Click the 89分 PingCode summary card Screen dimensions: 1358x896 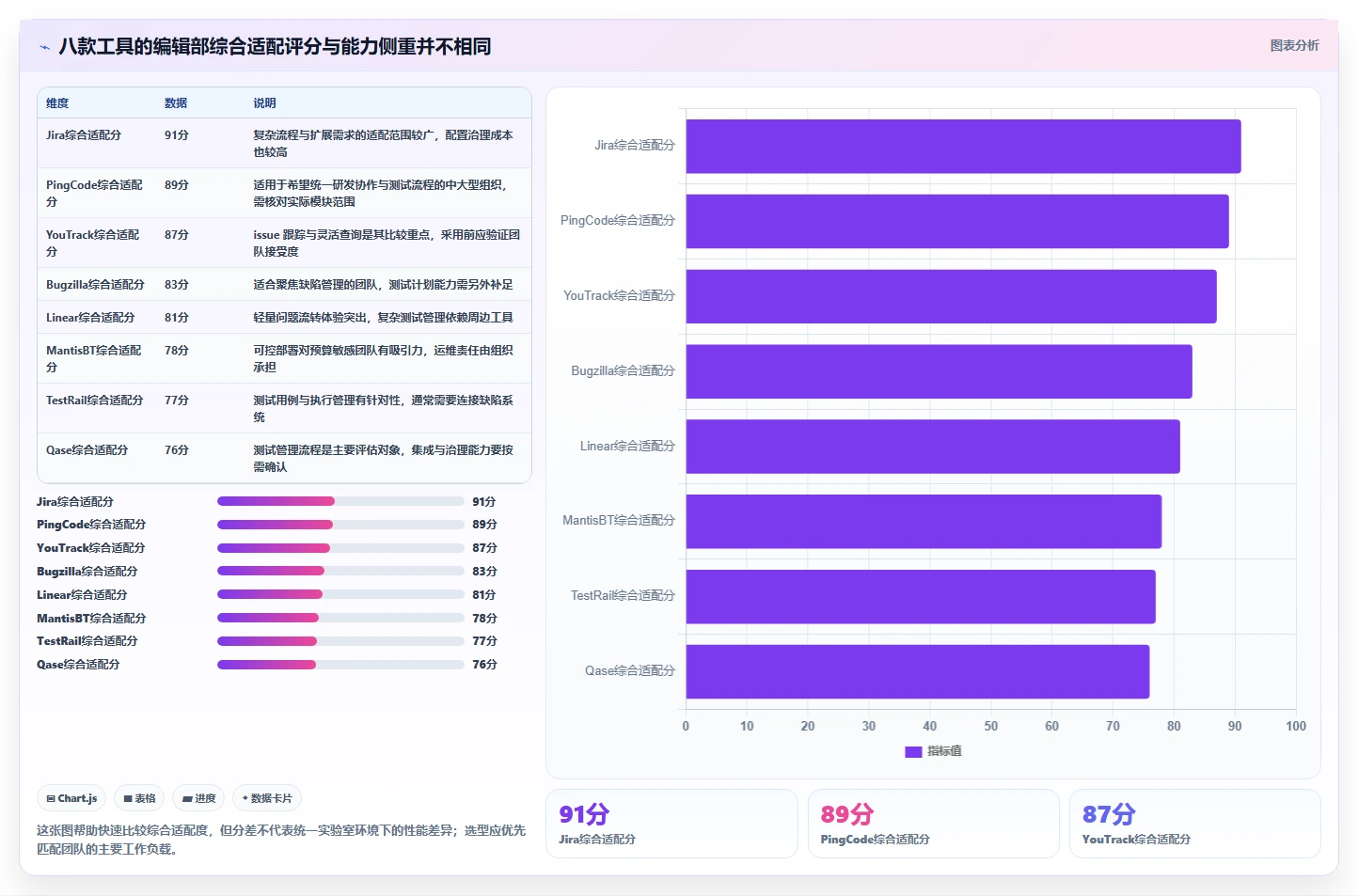tap(933, 824)
